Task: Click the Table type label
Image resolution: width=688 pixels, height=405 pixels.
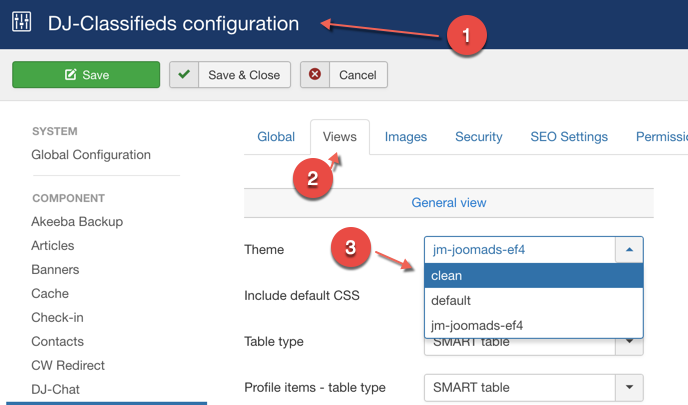Action: (274, 341)
